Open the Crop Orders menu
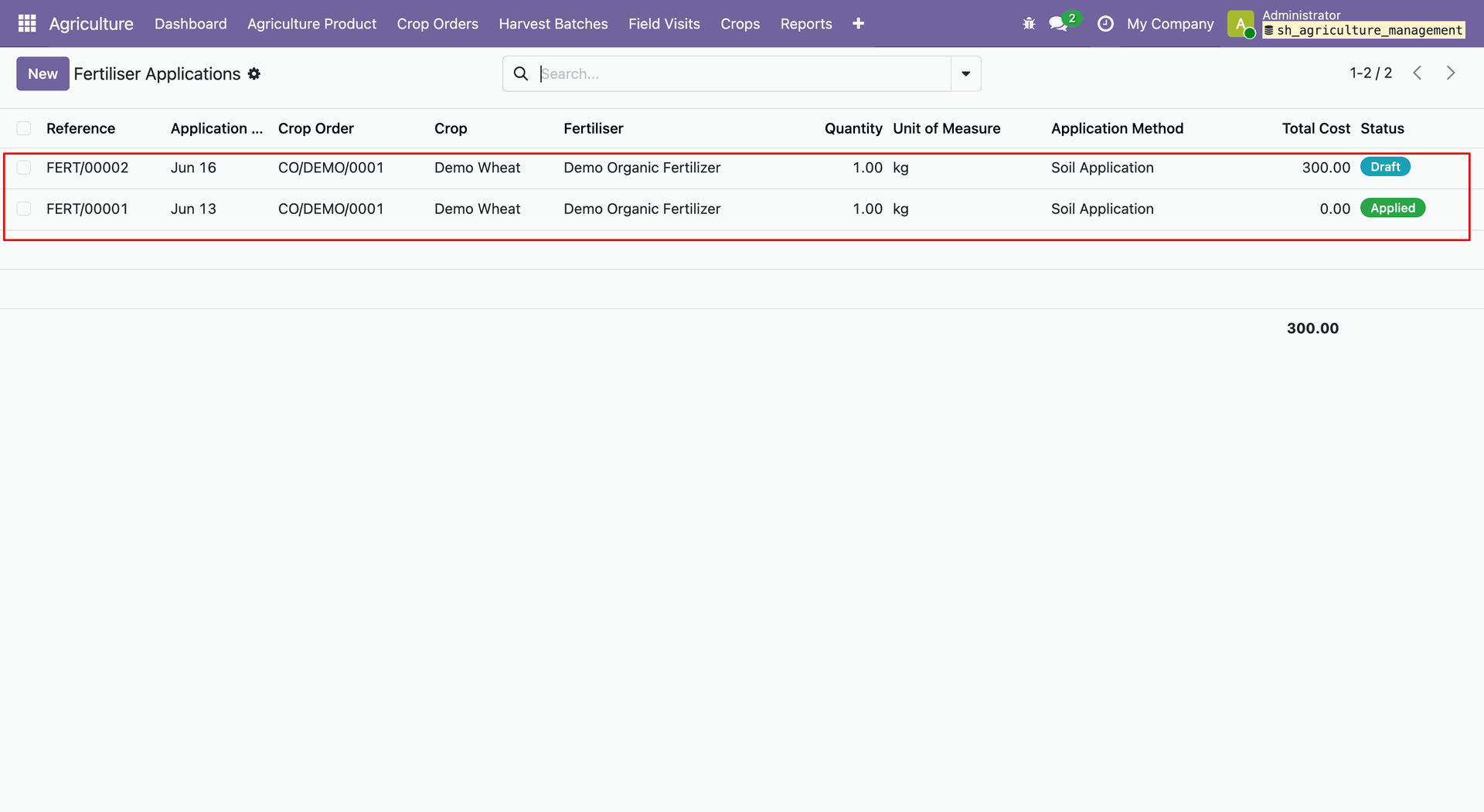Image resolution: width=1484 pixels, height=812 pixels. click(437, 24)
